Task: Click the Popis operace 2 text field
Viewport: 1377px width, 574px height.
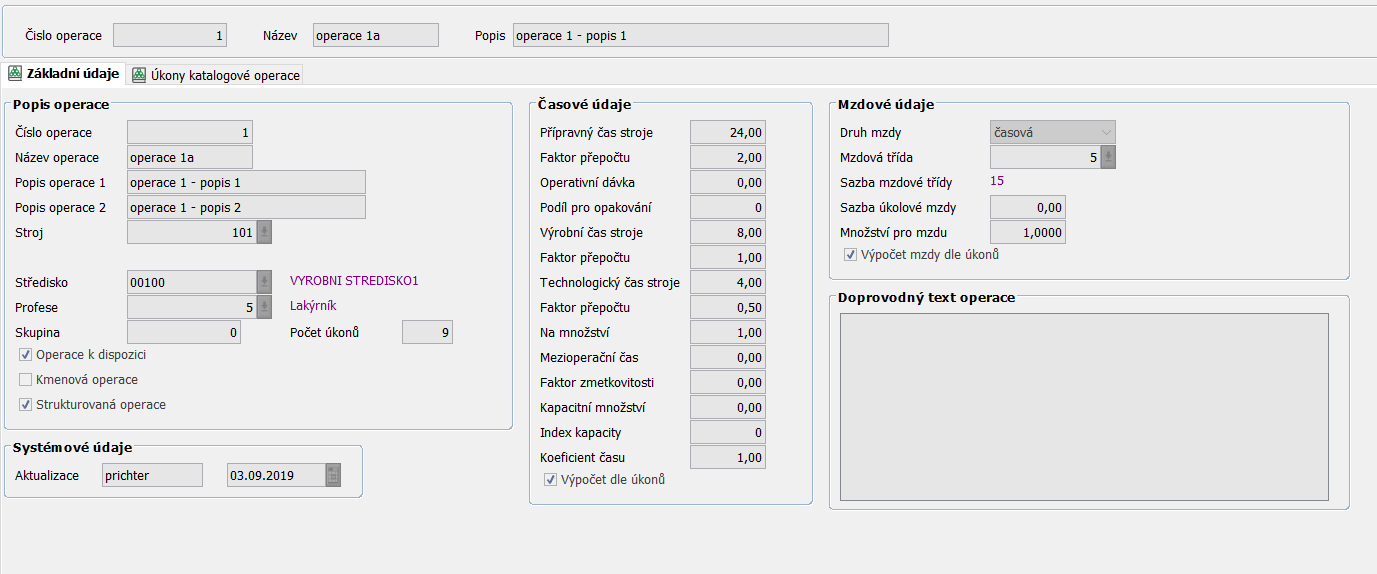Action: [246, 207]
